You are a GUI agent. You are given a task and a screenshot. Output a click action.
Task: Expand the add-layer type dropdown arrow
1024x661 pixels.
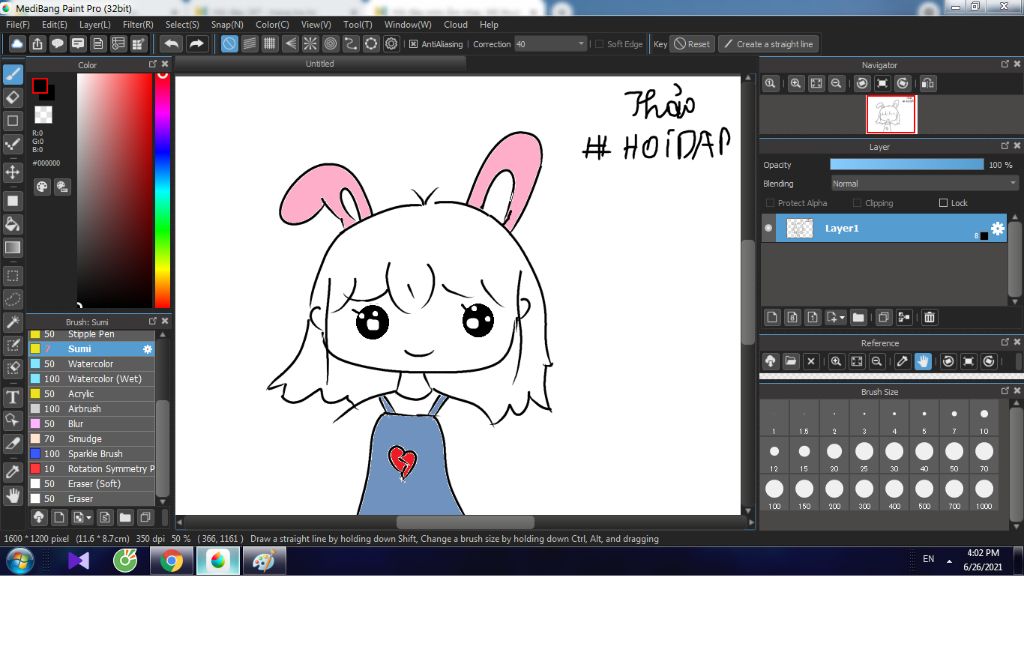tap(842, 317)
